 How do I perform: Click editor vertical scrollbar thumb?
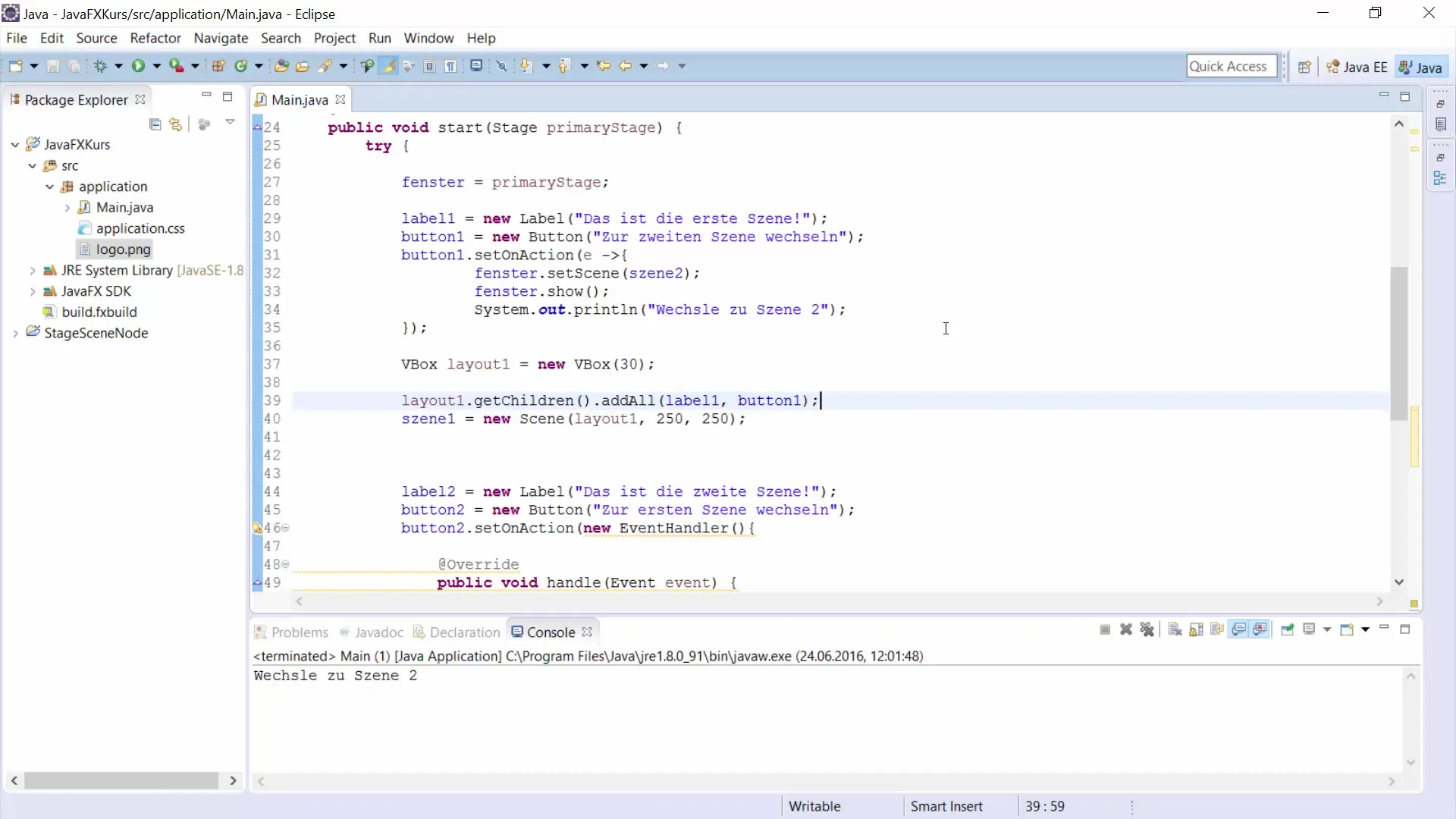pos(1399,344)
